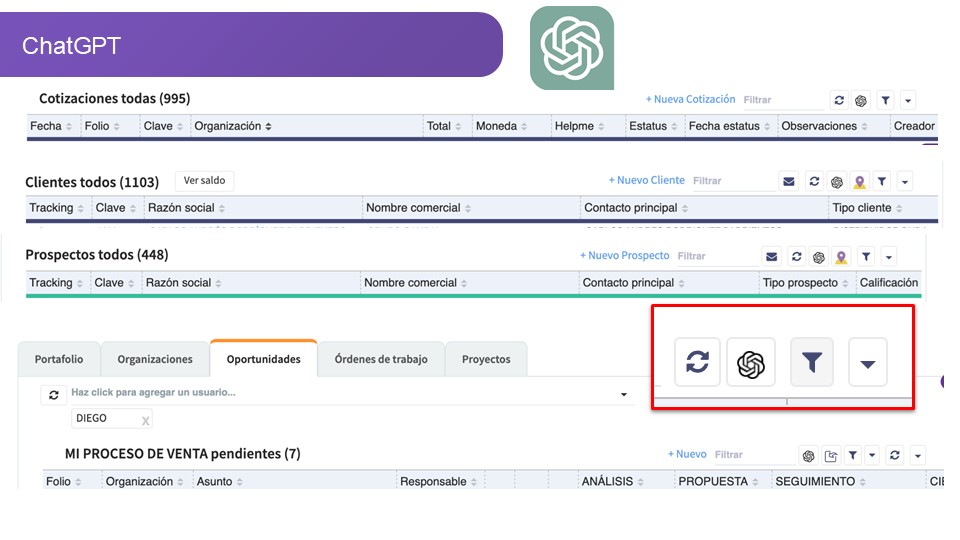Sort Mi Proceso by the PROPUESTA column
960x540 pixels.
point(719,482)
